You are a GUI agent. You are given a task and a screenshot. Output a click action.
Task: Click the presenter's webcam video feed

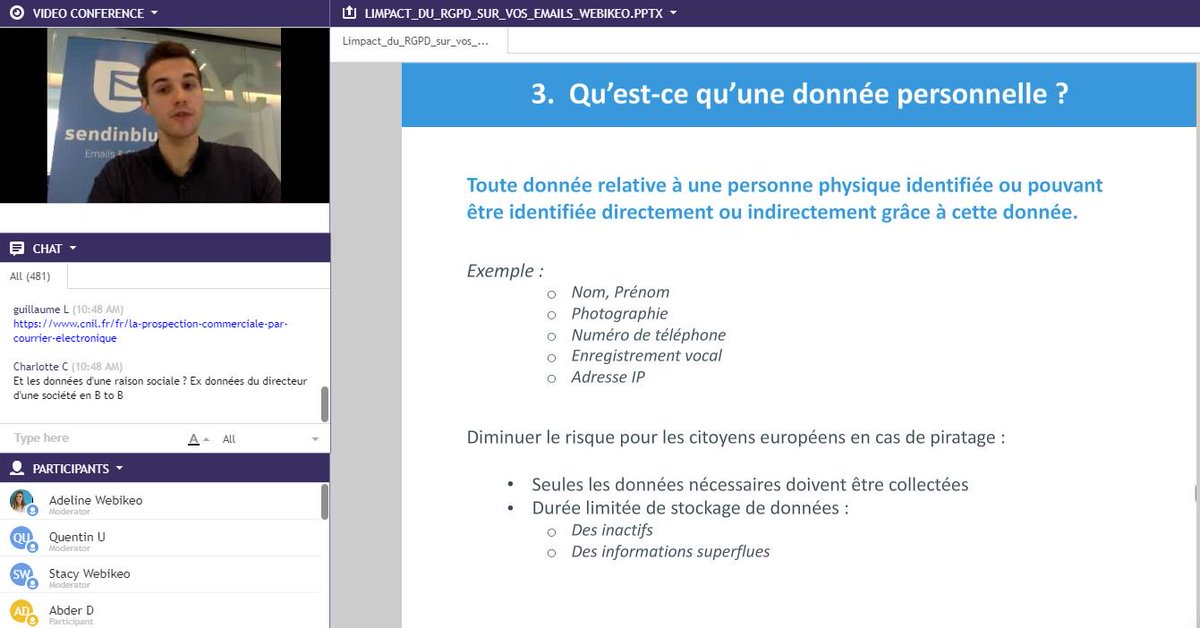[x=164, y=115]
